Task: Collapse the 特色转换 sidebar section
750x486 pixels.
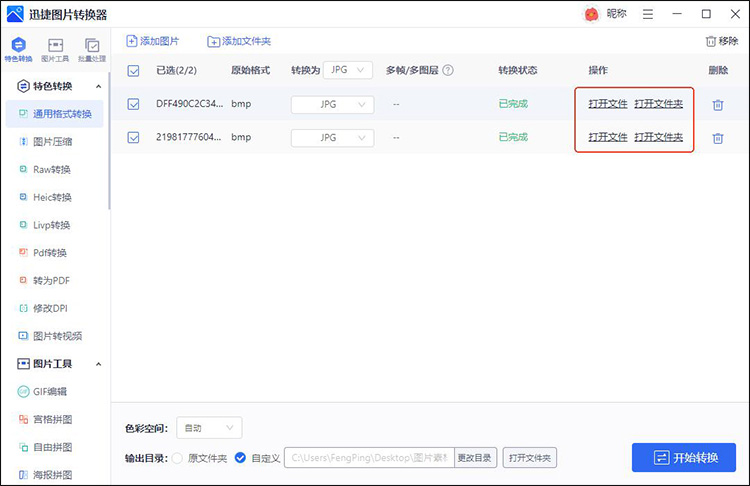Action: [x=99, y=87]
